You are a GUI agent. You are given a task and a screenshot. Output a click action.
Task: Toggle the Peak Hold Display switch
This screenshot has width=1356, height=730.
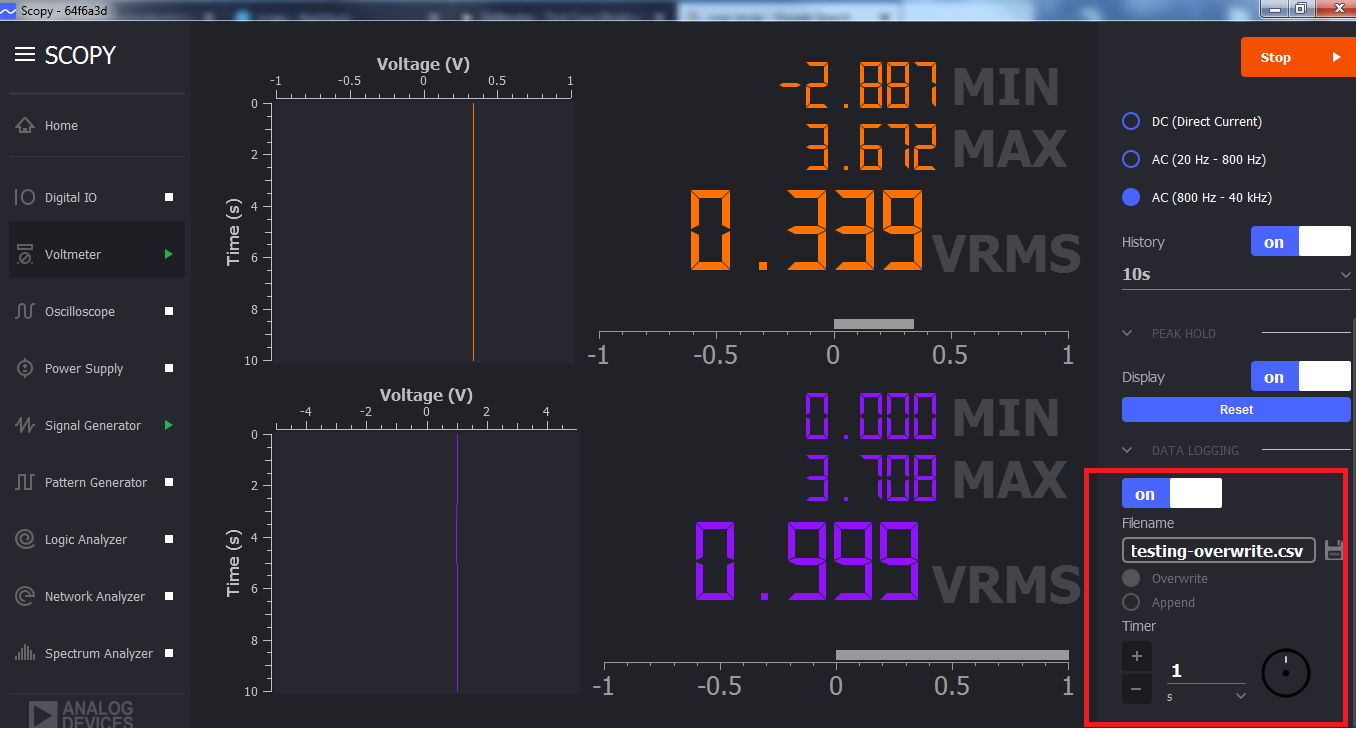[x=1300, y=377]
